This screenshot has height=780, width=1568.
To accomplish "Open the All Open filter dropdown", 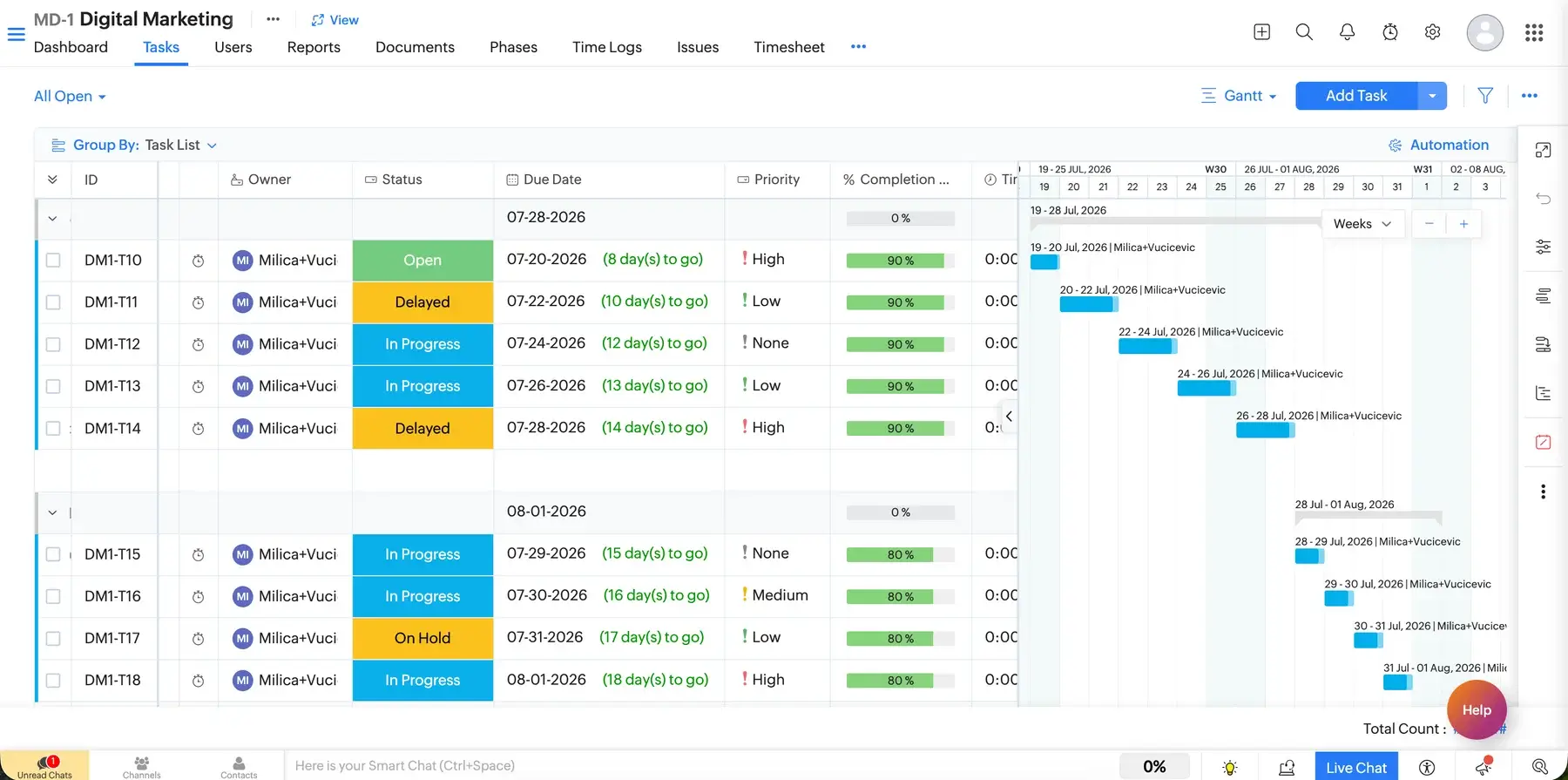I will (x=70, y=96).
